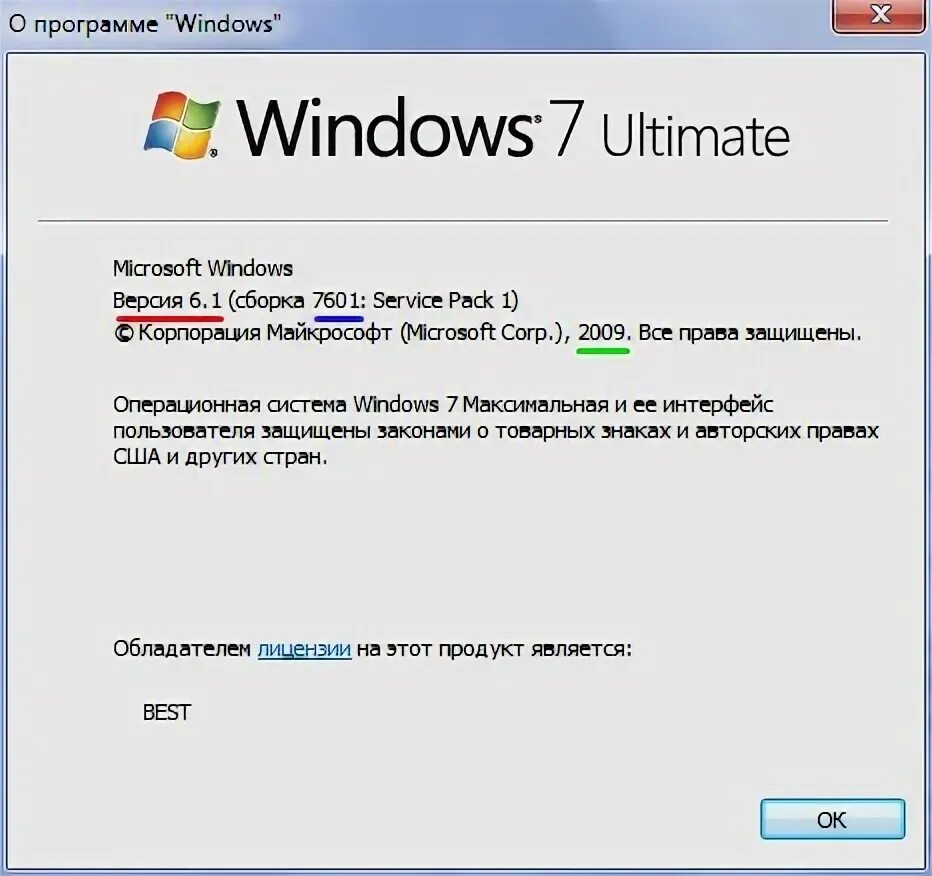Click the license holder name BEST
This screenshot has height=876, width=932.
166,712
